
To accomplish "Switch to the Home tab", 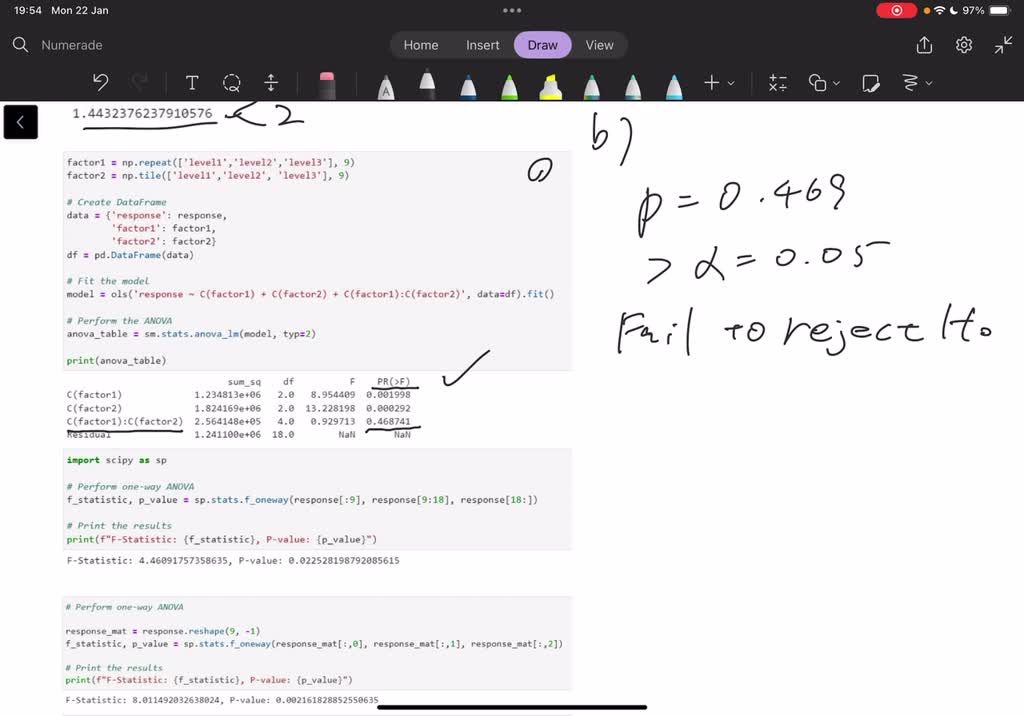I will pyautogui.click(x=420, y=45).
